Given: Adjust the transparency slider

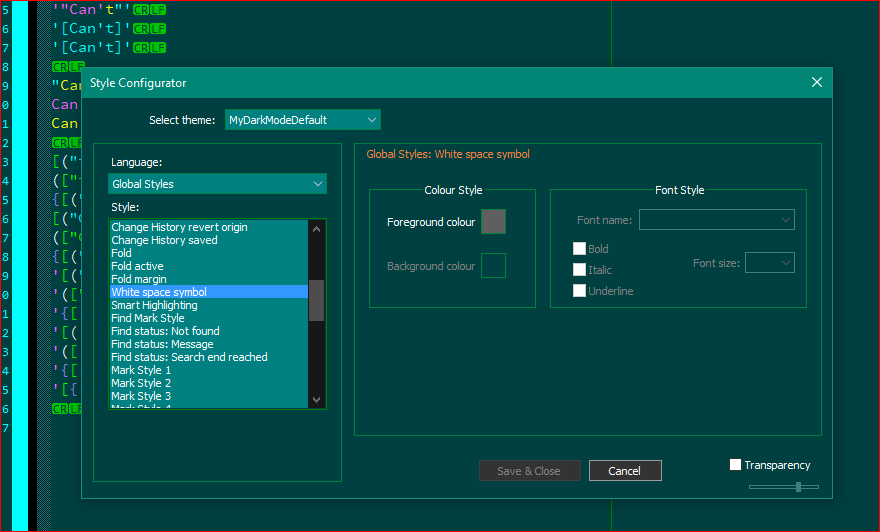Looking at the screenshot, I should [798, 487].
